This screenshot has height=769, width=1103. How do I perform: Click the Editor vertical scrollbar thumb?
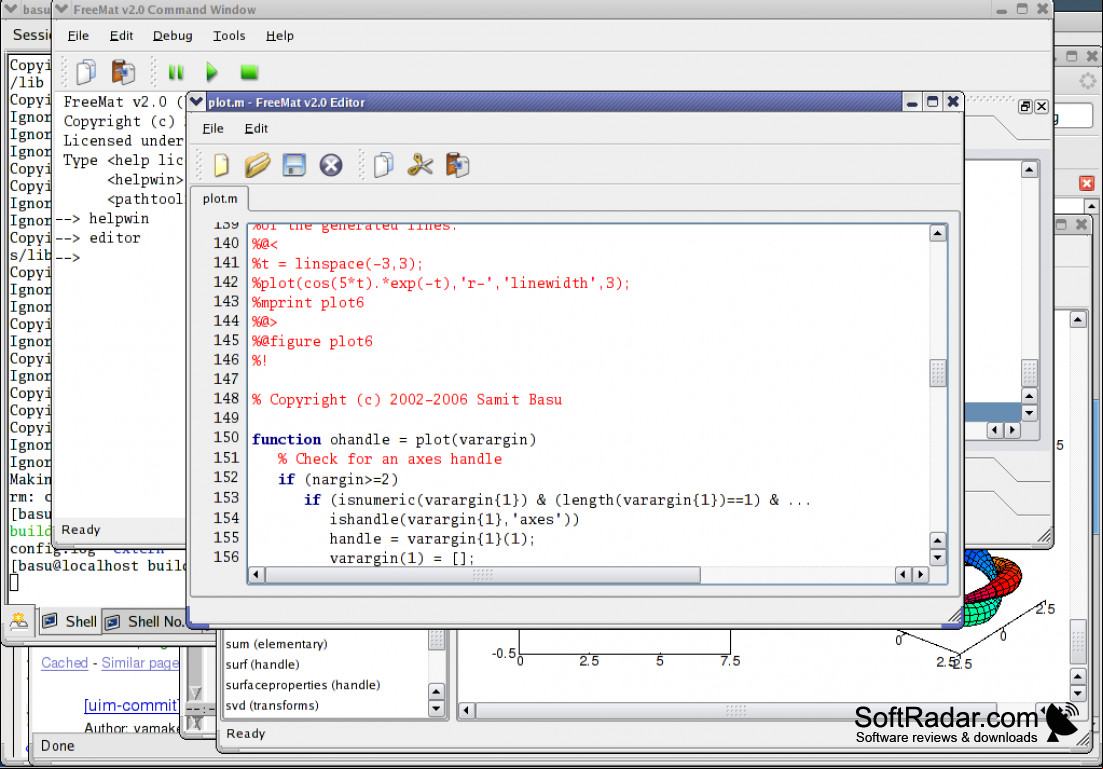(938, 373)
